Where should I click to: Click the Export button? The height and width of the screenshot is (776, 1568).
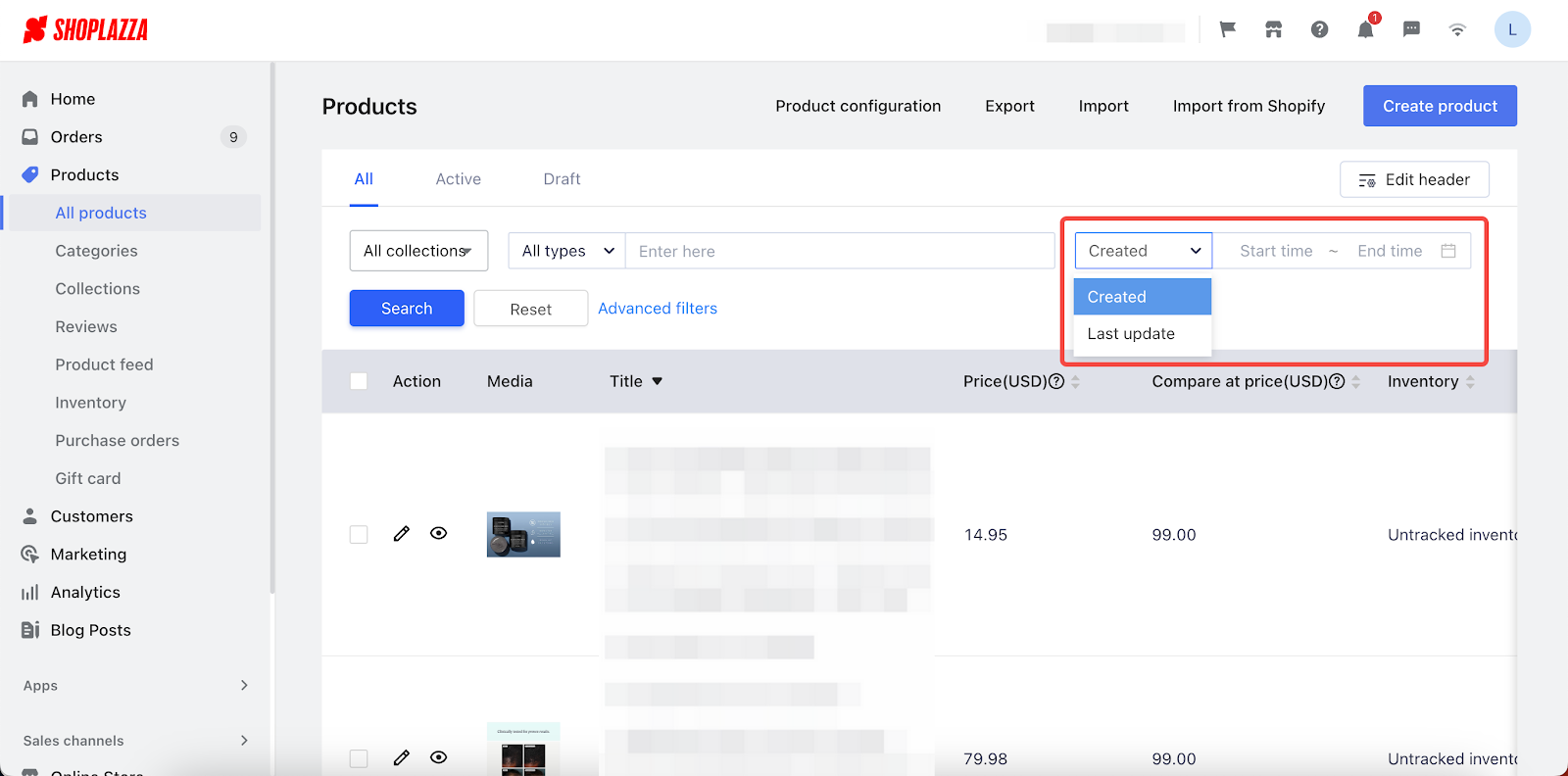1009,106
